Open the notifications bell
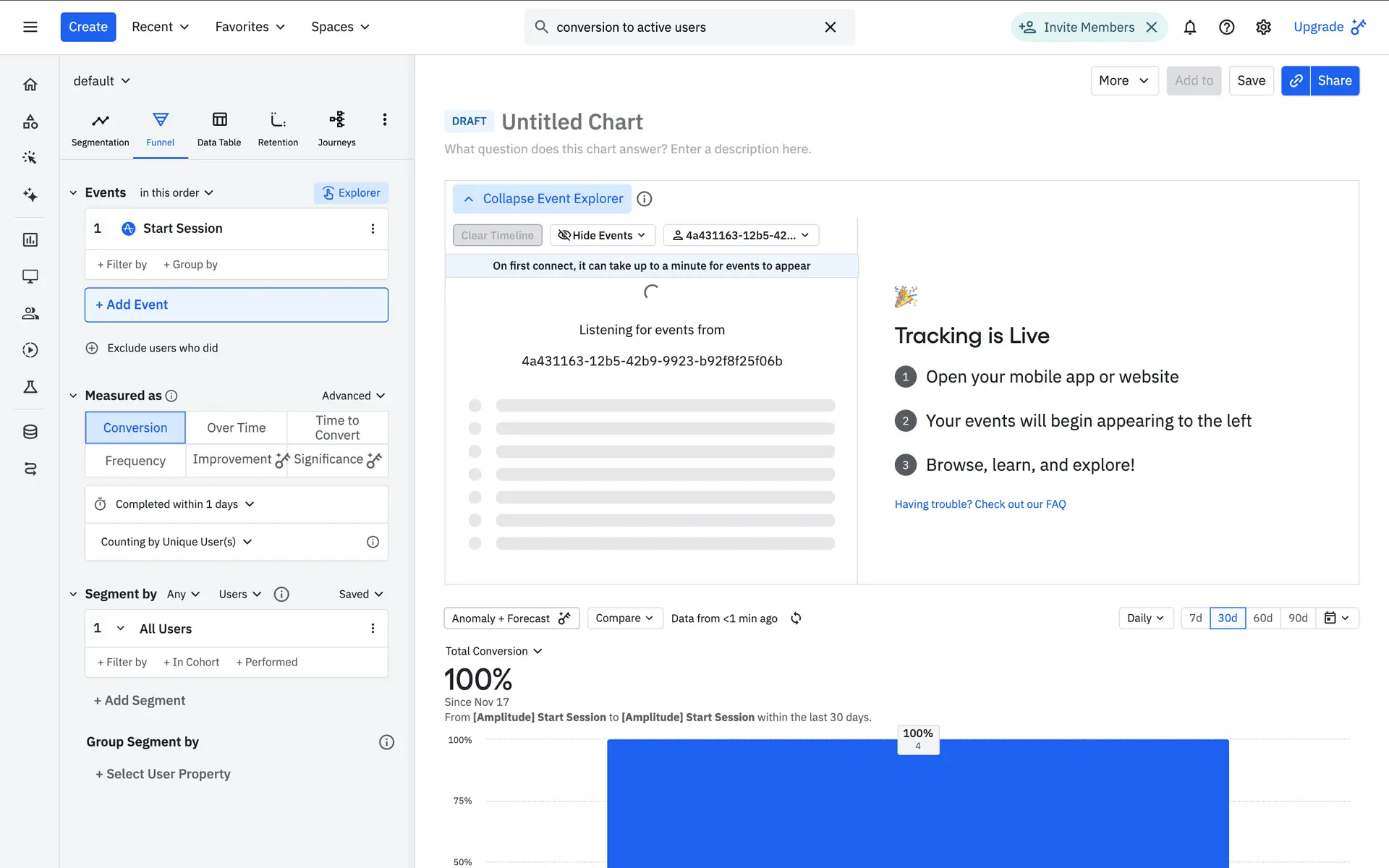The width and height of the screenshot is (1389, 868). tap(1189, 27)
